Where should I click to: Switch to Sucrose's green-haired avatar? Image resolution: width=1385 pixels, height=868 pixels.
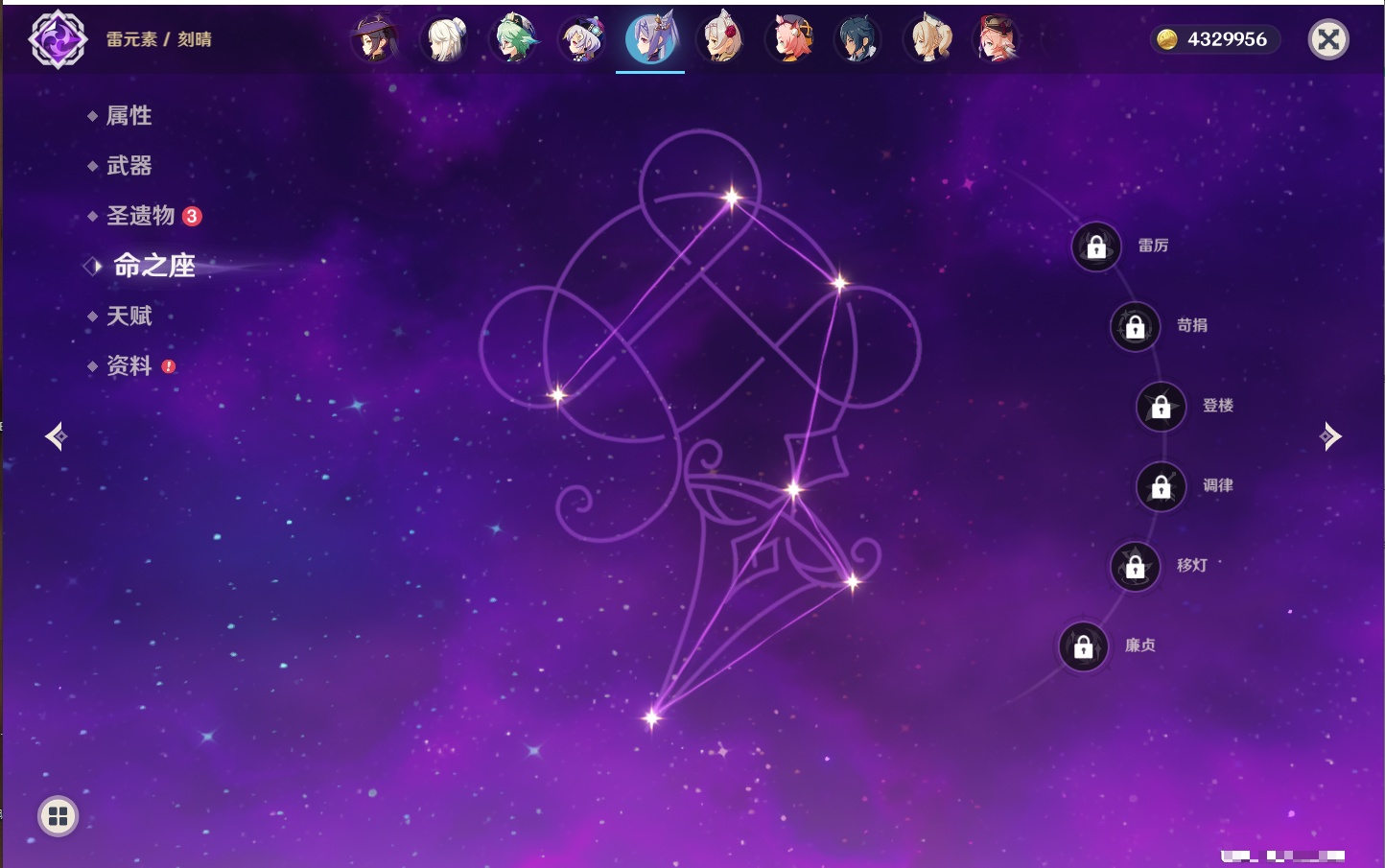point(515,39)
